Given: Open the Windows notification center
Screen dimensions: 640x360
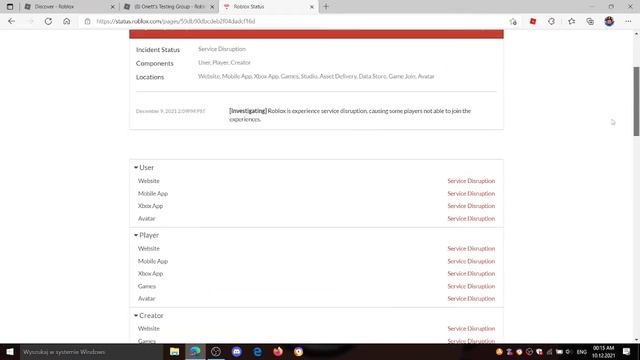Looking at the screenshot, I should pyautogui.click(x=627, y=351).
